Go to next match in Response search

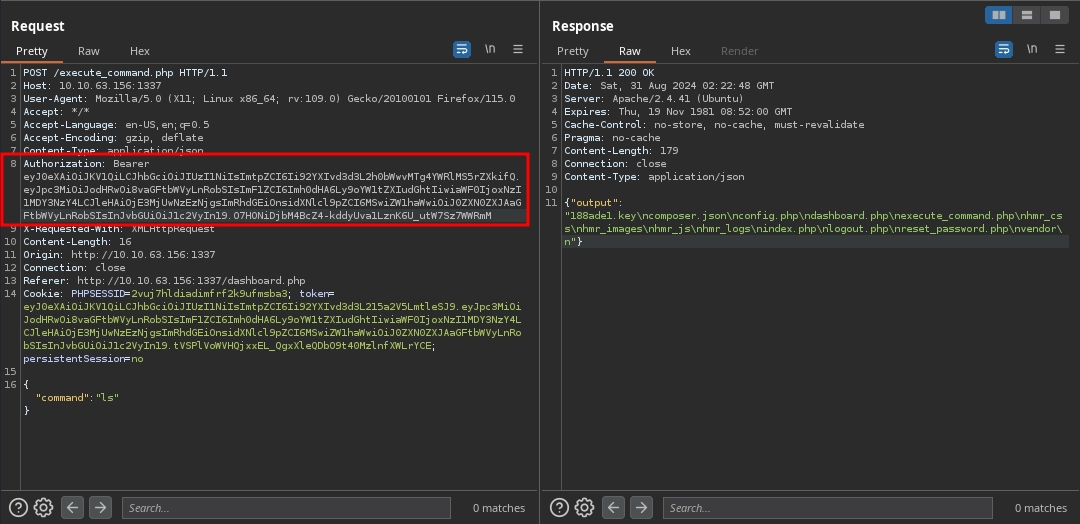(641, 508)
